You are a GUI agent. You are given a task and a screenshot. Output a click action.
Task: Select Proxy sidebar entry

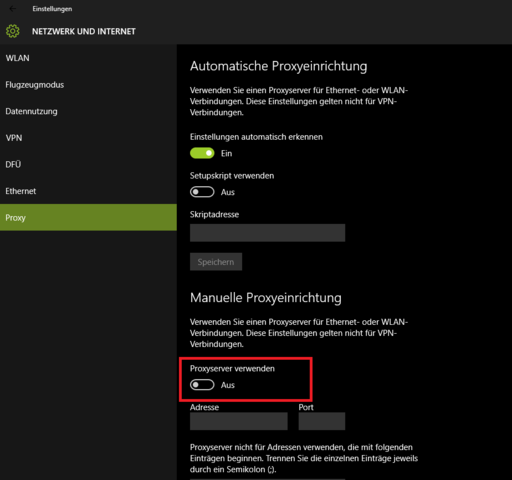[x=88, y=217]
